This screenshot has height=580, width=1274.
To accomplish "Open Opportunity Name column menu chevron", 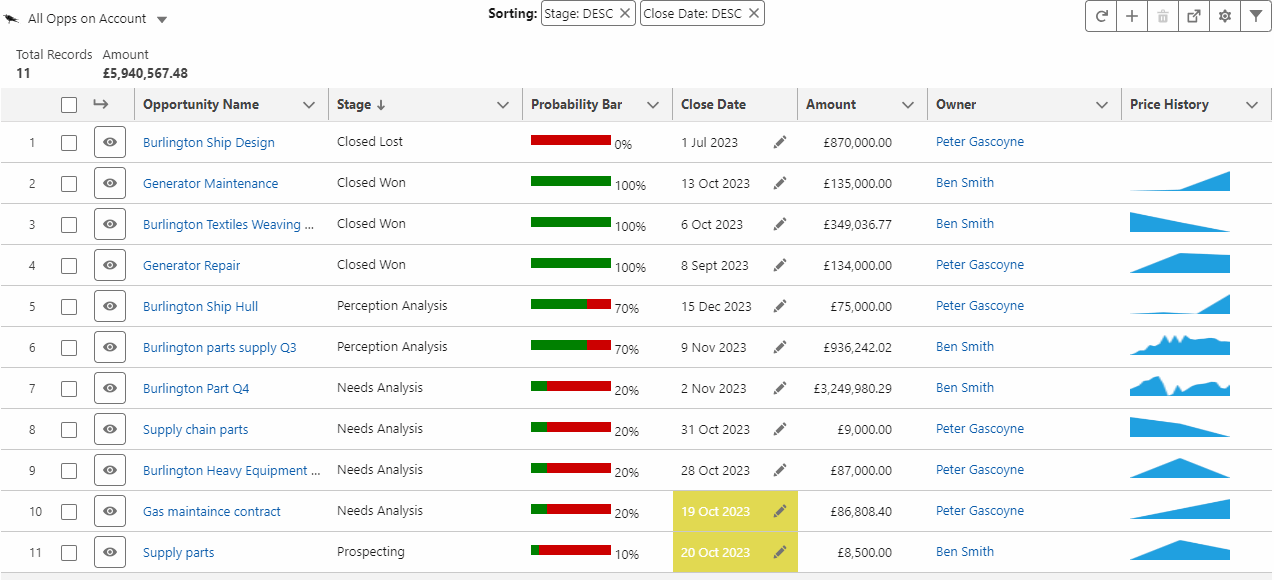I will (309, 105).
